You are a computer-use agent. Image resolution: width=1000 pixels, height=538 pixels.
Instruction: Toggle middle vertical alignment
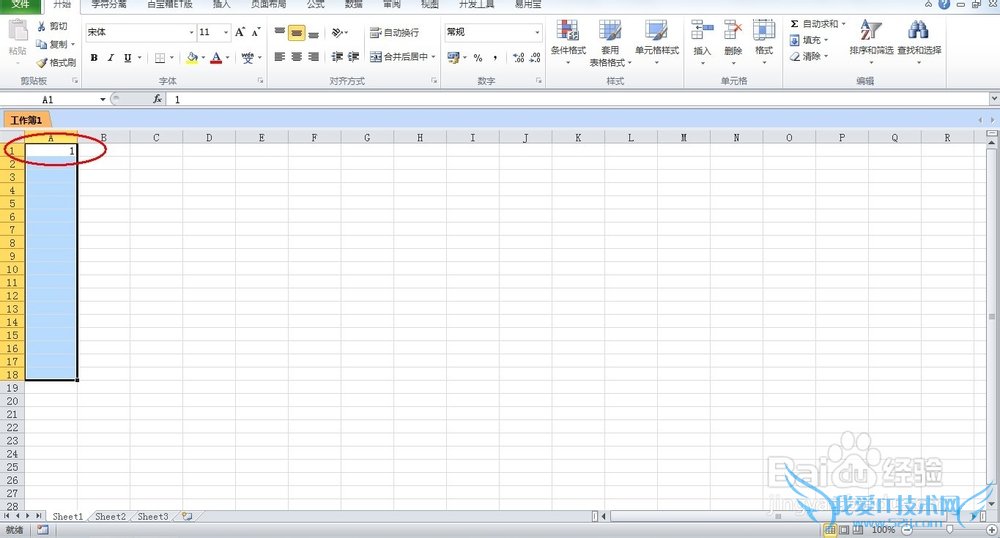[x=296, y=32]
